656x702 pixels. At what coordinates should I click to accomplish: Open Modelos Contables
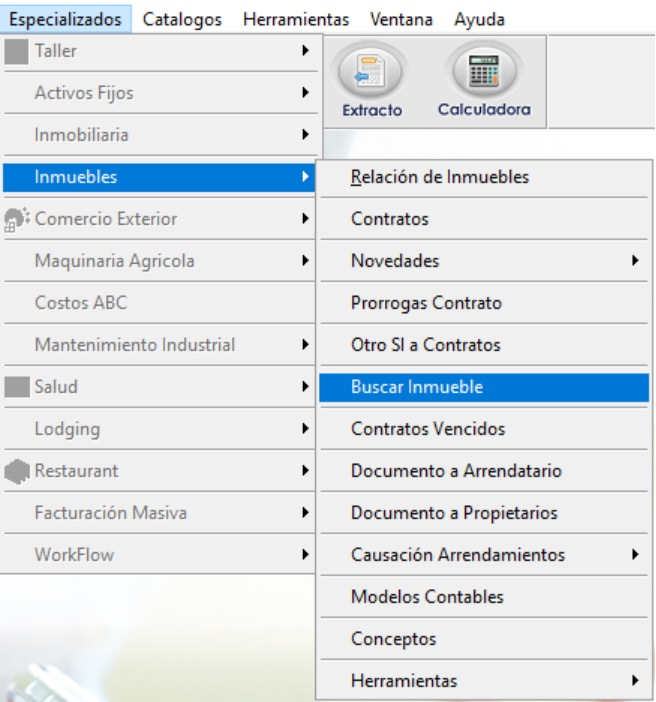tap(484, 597)
